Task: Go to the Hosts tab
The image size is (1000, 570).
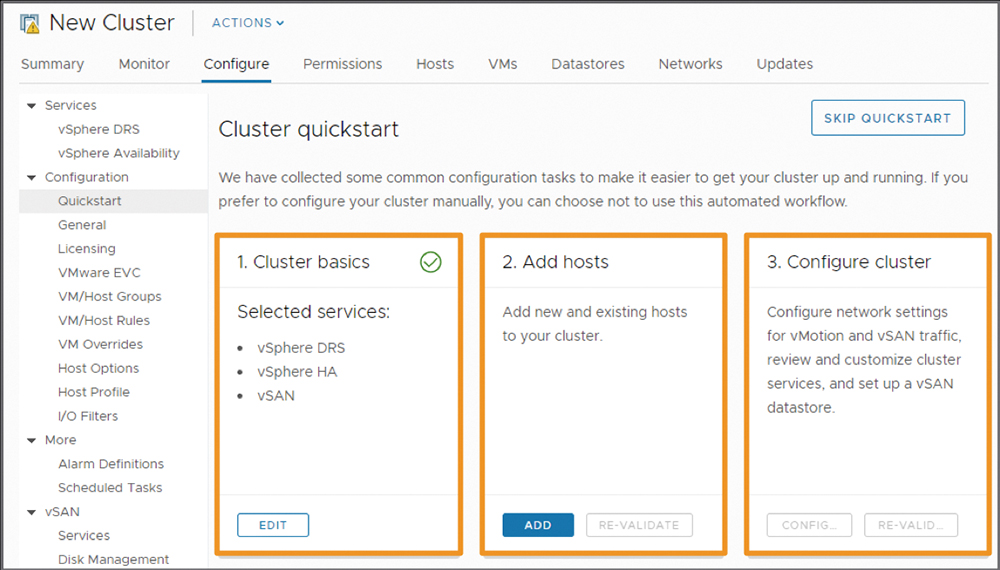Action: click(x=435, y=64)
